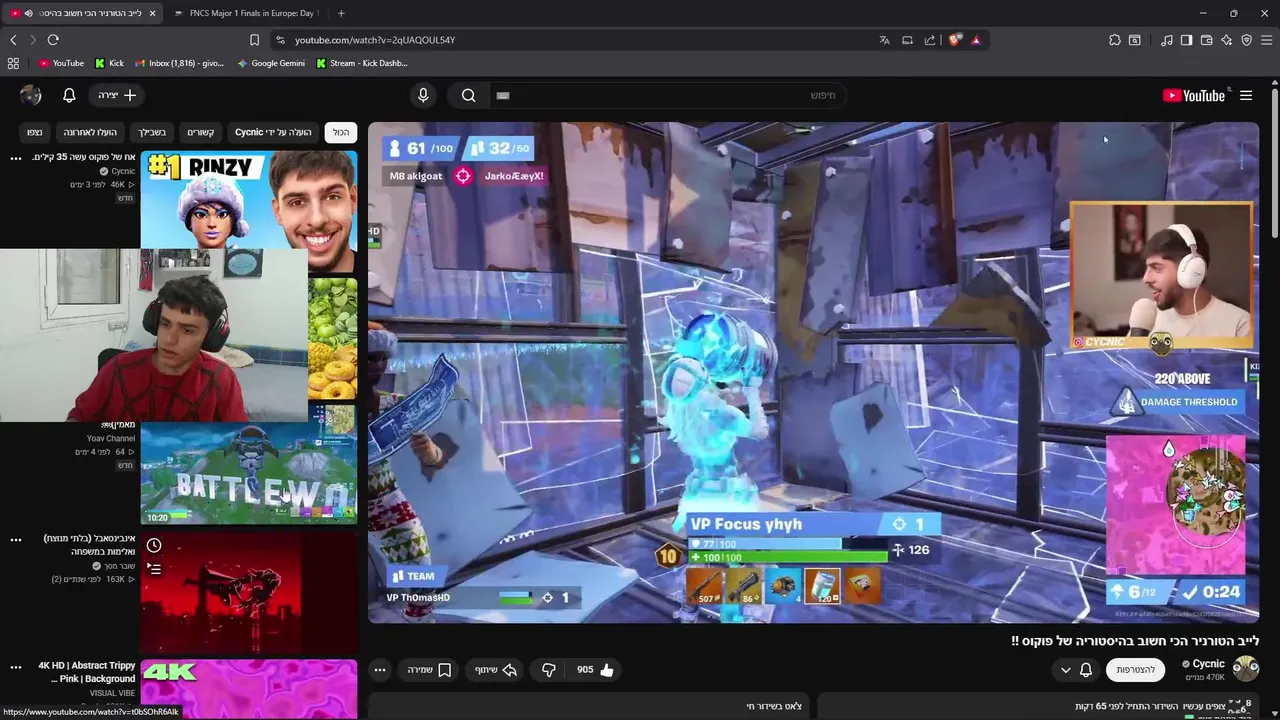Select the 'קשורים' filter chip
The height and width of the screenshot is (720, 1280).
point(201,132)
